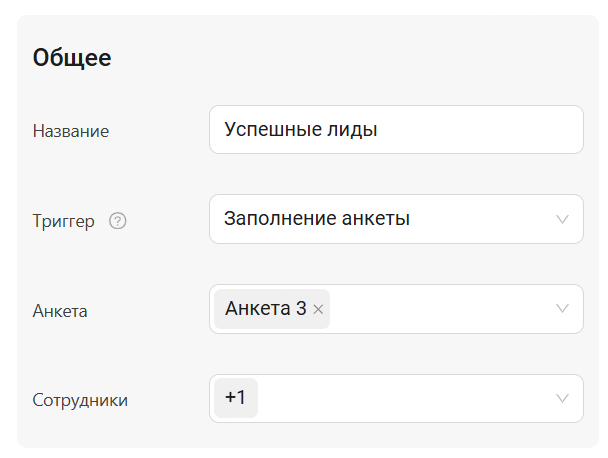Click the Название input field
This screenshot has width=608, height=458.
pyautogui.click(x=395, y=130)
